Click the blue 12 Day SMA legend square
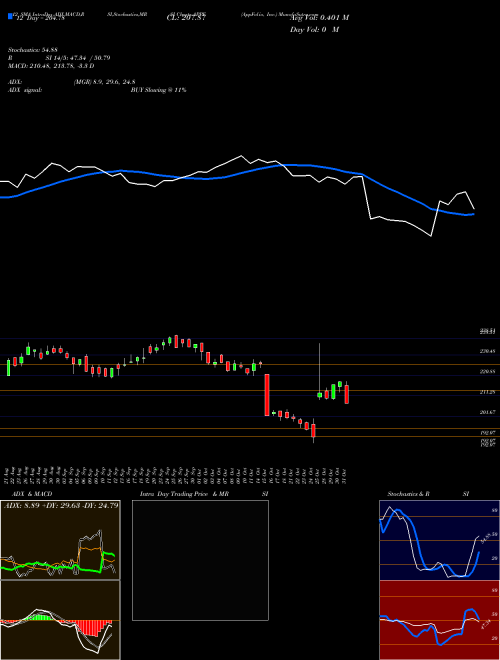 [x=10, y=17]
